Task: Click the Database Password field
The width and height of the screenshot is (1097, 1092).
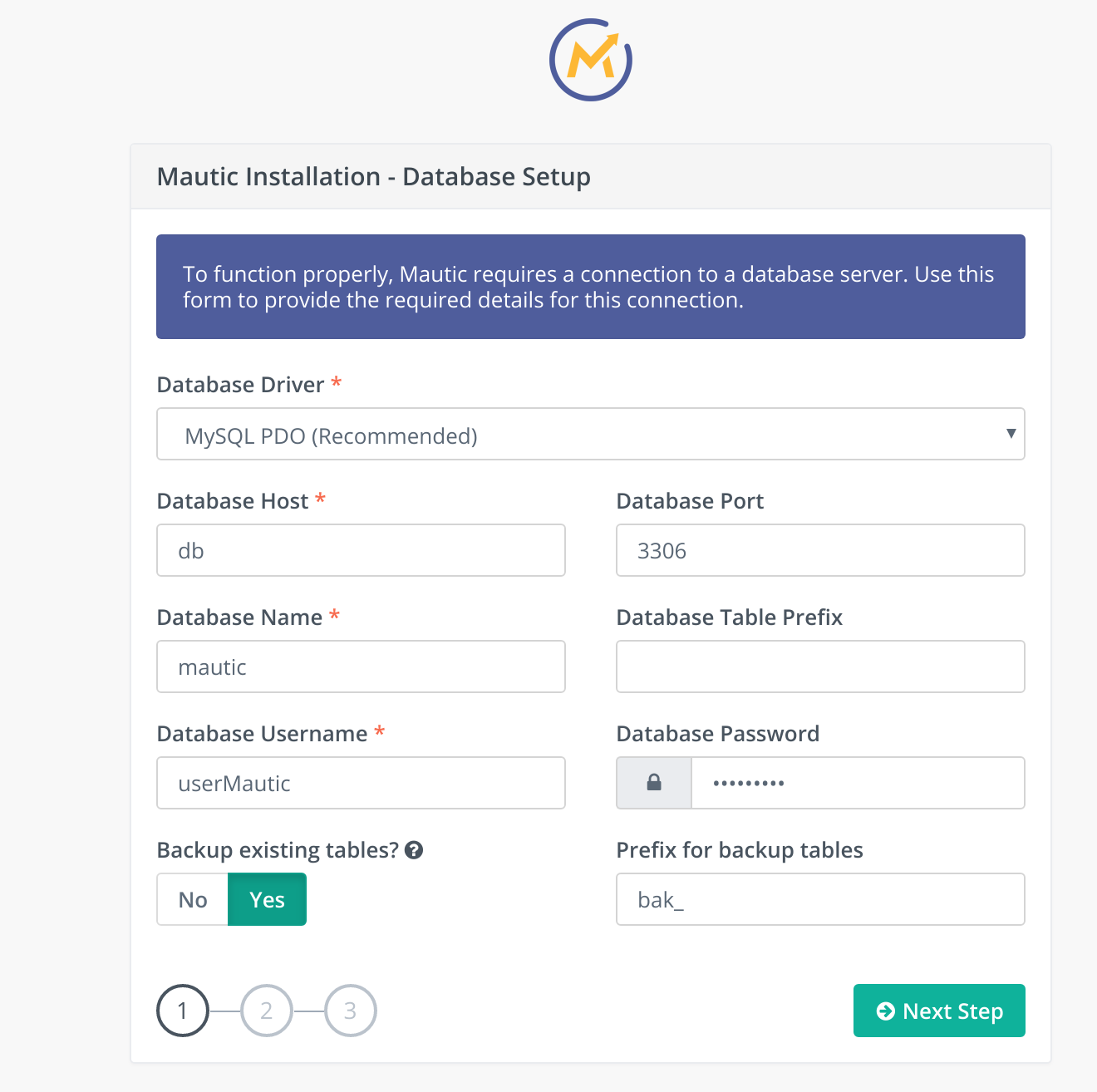Action: click(x=858, y=783)
